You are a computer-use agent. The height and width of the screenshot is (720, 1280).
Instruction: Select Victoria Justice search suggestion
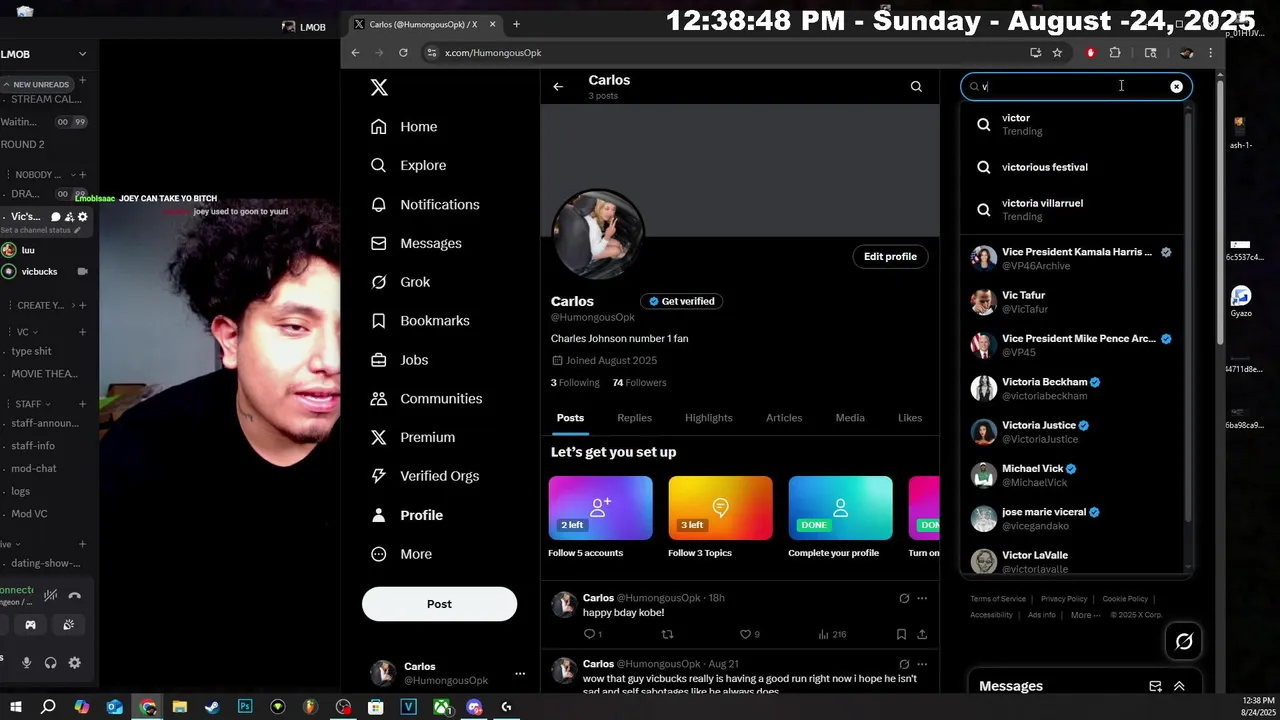point(1074,432)
